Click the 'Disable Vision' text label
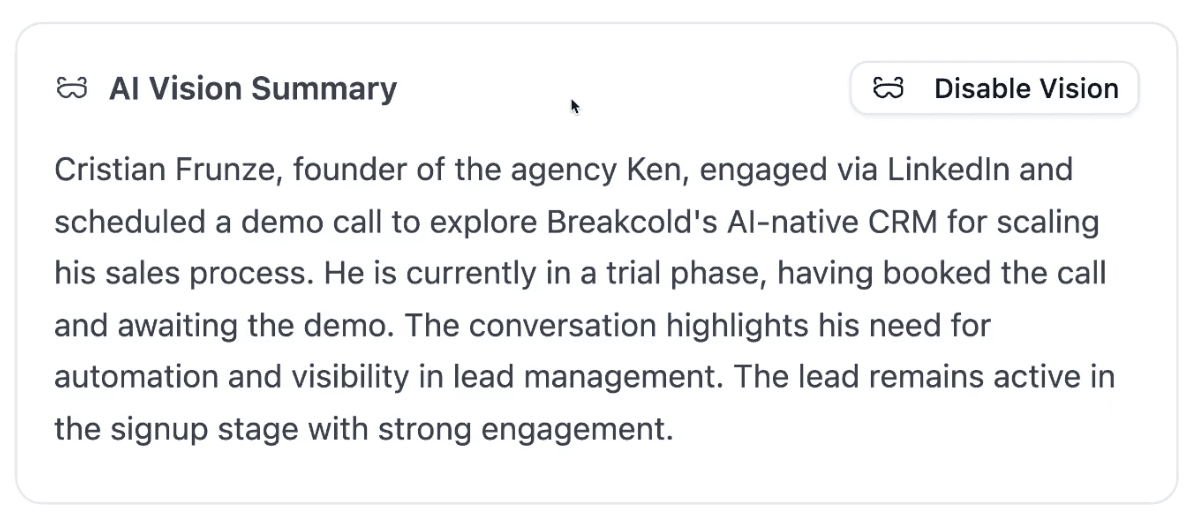The width and height of the screenshot is (1197, 530). [x=1026, y=89]
